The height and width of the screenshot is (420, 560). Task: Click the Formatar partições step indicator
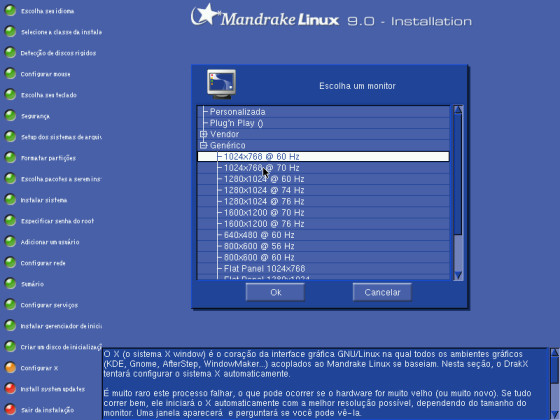click(10, 158)
